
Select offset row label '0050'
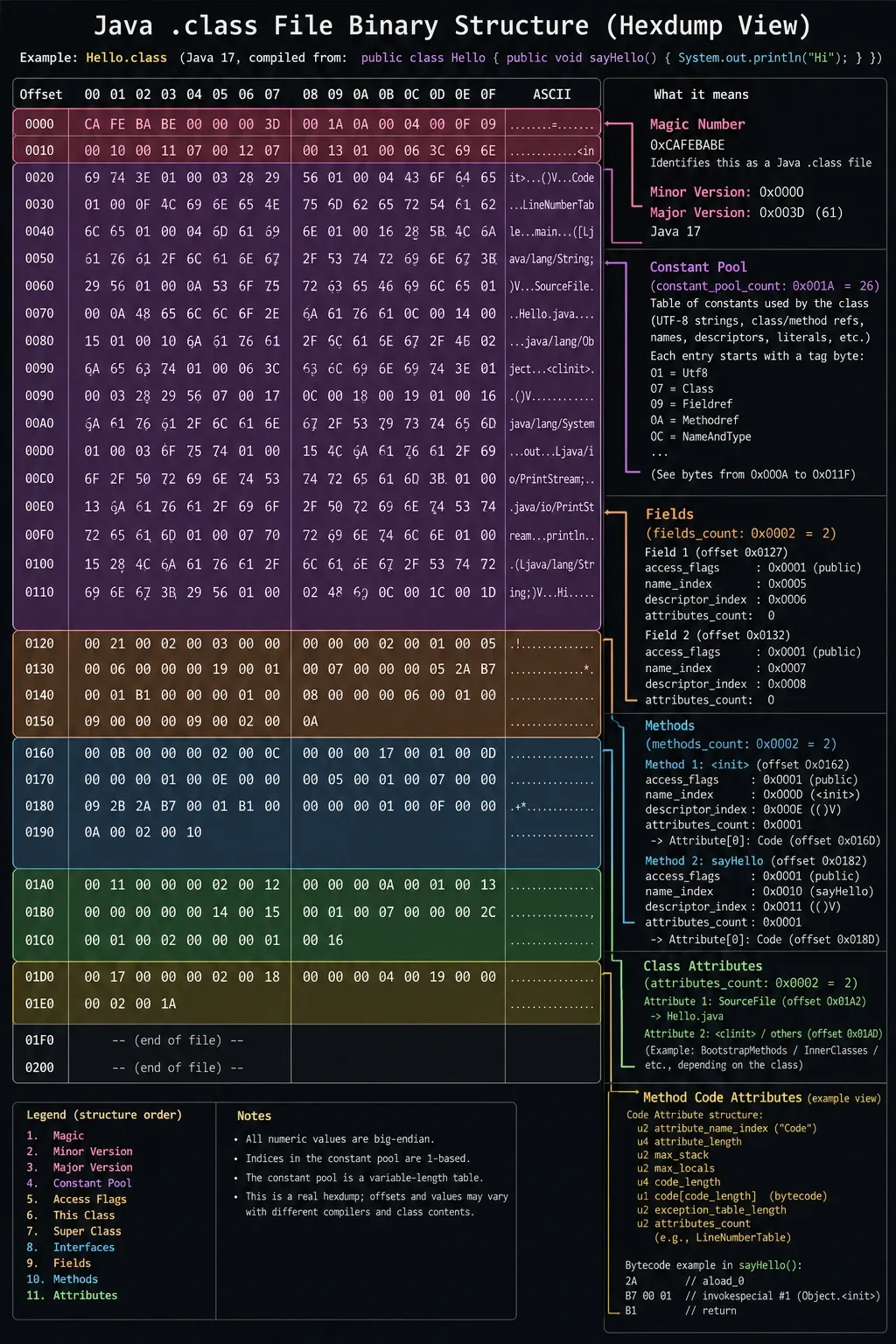[39, 259]
